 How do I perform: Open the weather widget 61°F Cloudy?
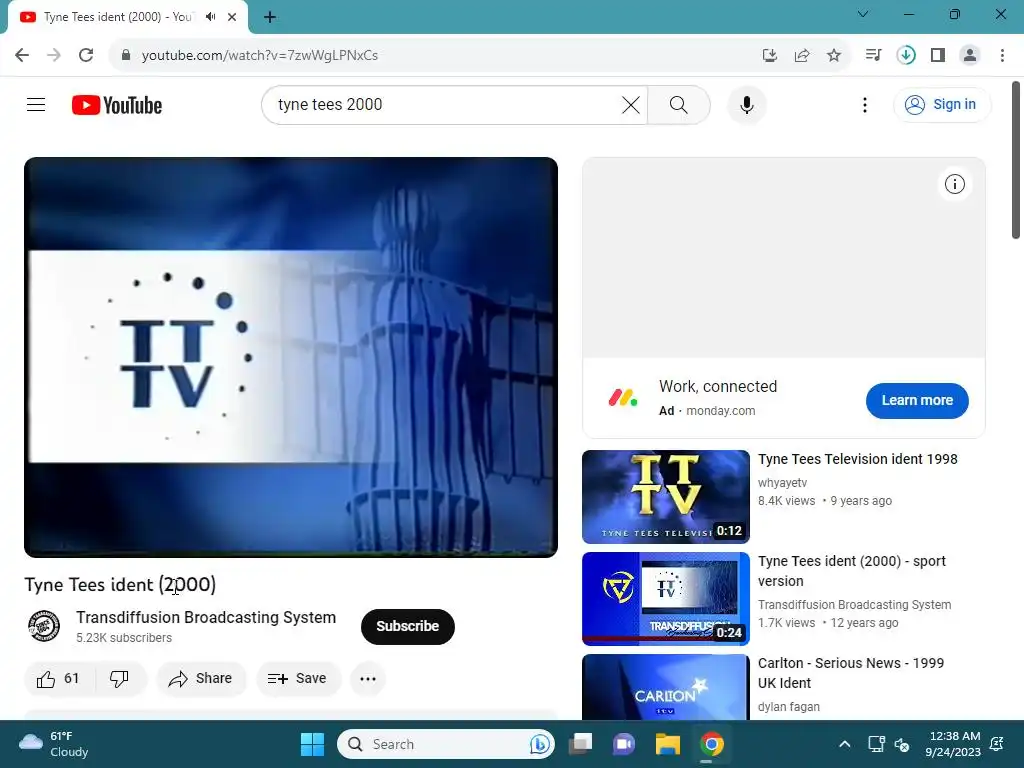click(54, 744)
